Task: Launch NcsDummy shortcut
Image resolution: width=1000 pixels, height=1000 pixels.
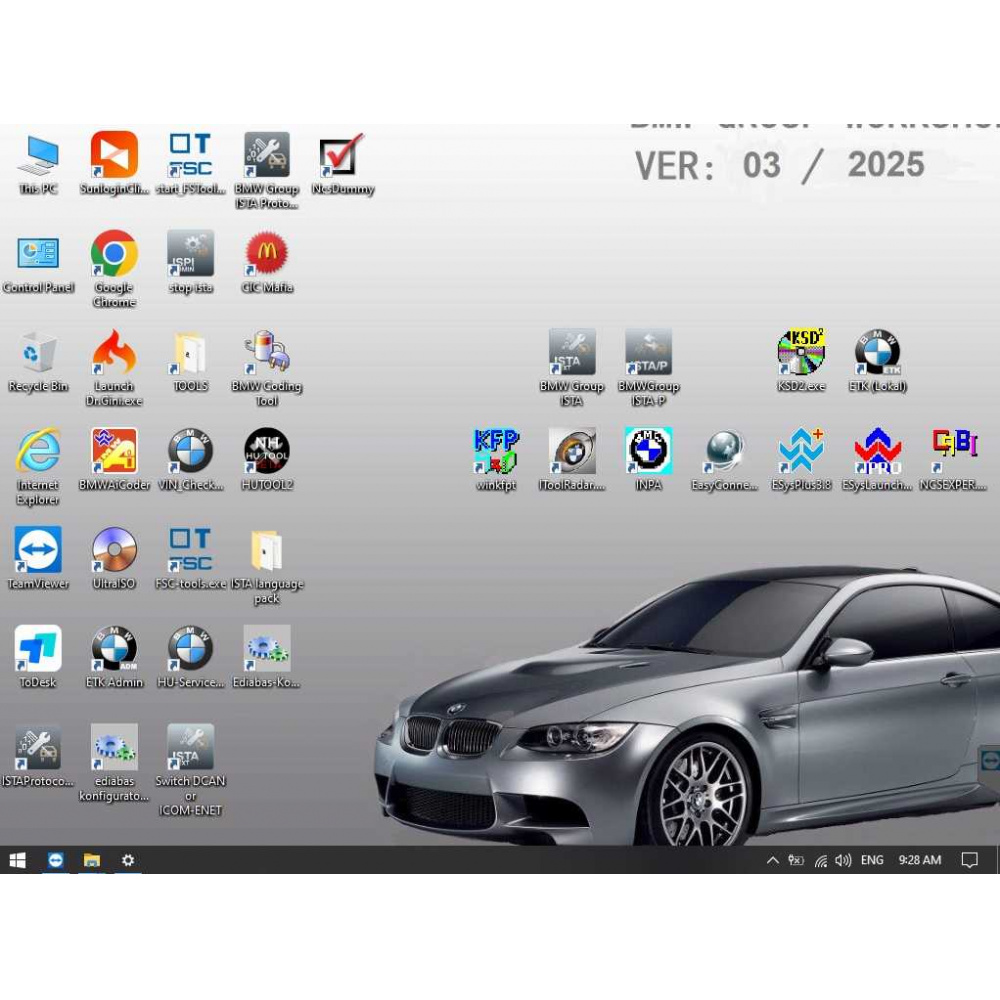Action: click(x=342, y=163)
